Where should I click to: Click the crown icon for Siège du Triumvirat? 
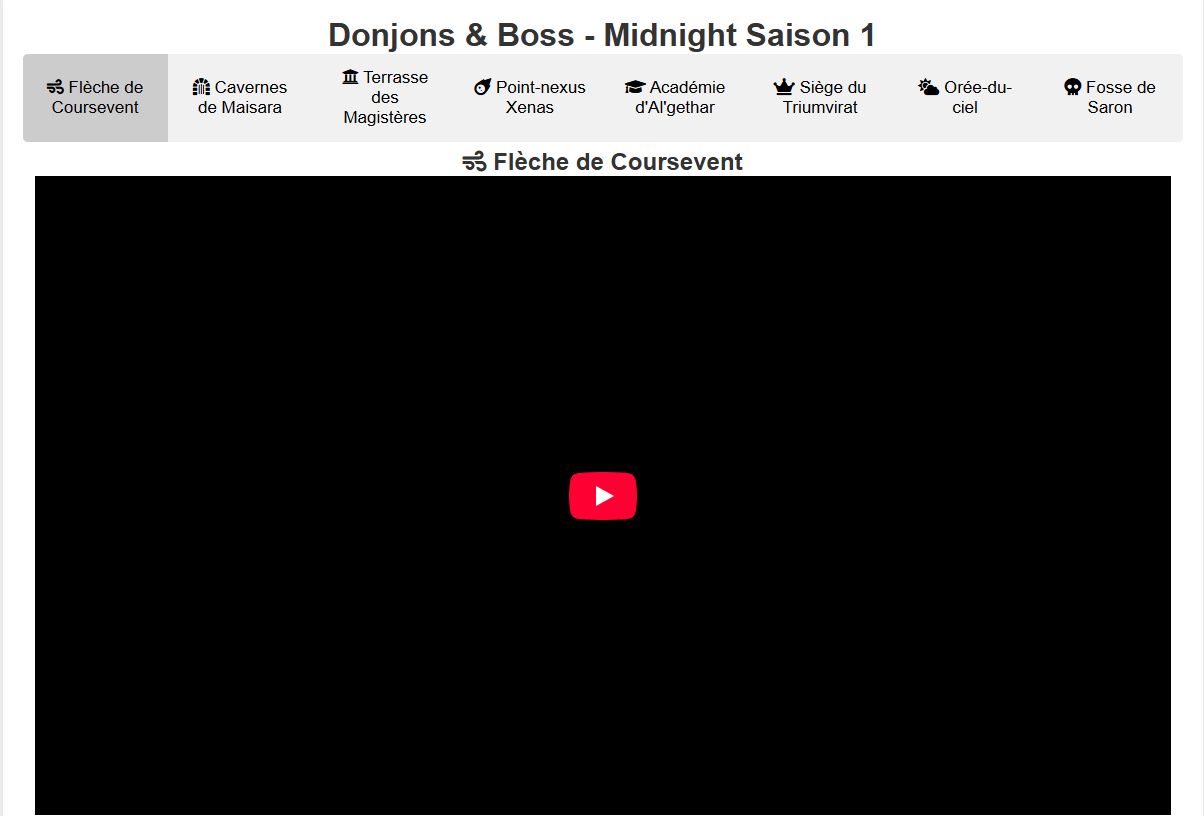(784, 88)
